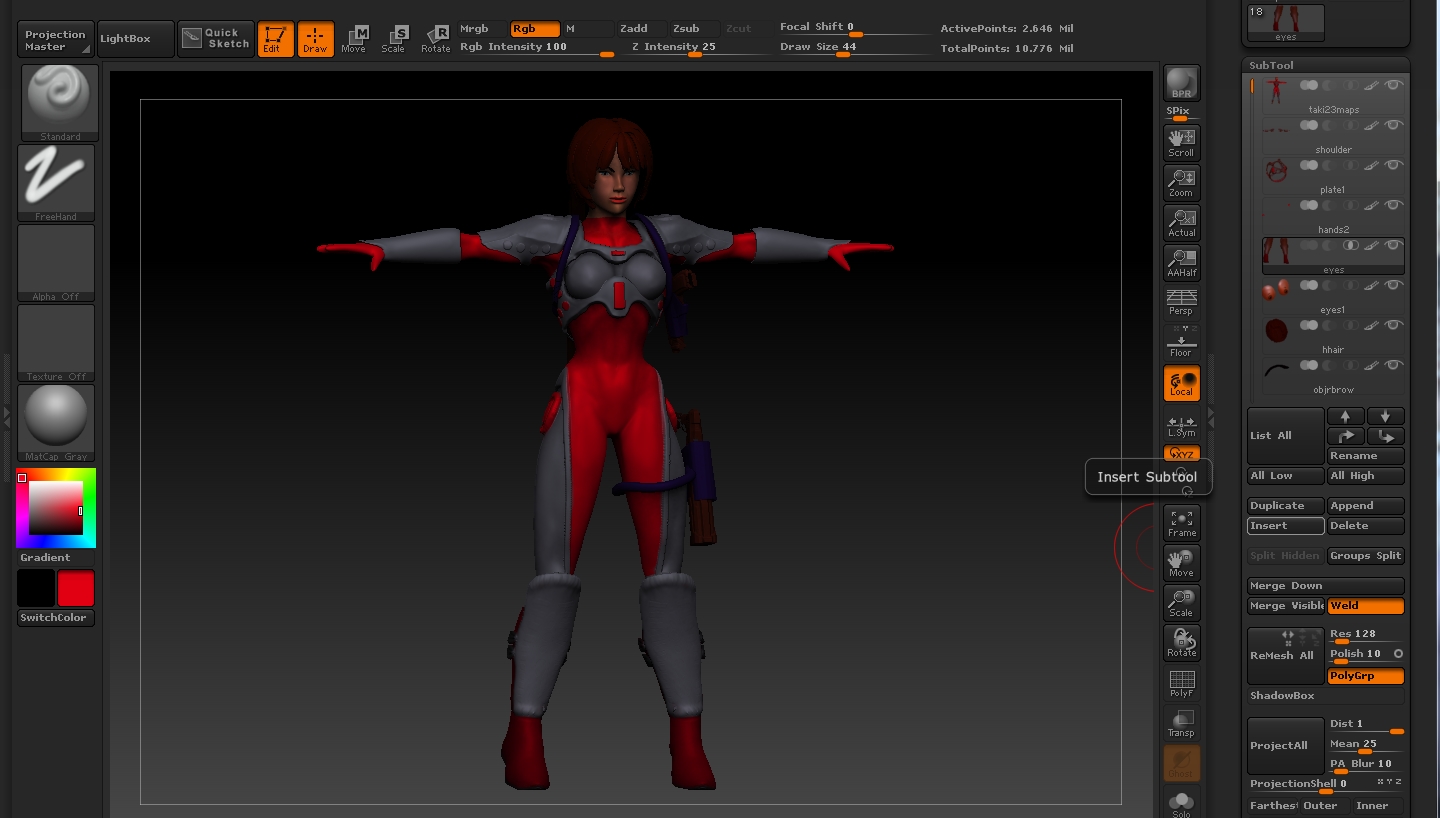Open the Texture Off slot

(56, 342)
